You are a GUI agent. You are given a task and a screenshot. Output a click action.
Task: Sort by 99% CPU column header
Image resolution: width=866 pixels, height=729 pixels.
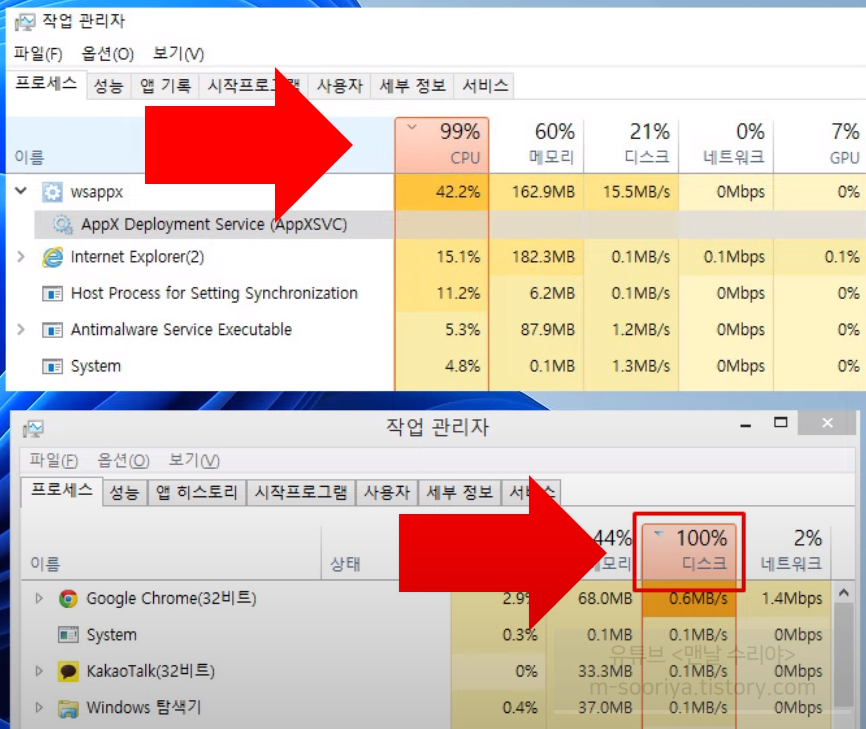coord(442,145)
